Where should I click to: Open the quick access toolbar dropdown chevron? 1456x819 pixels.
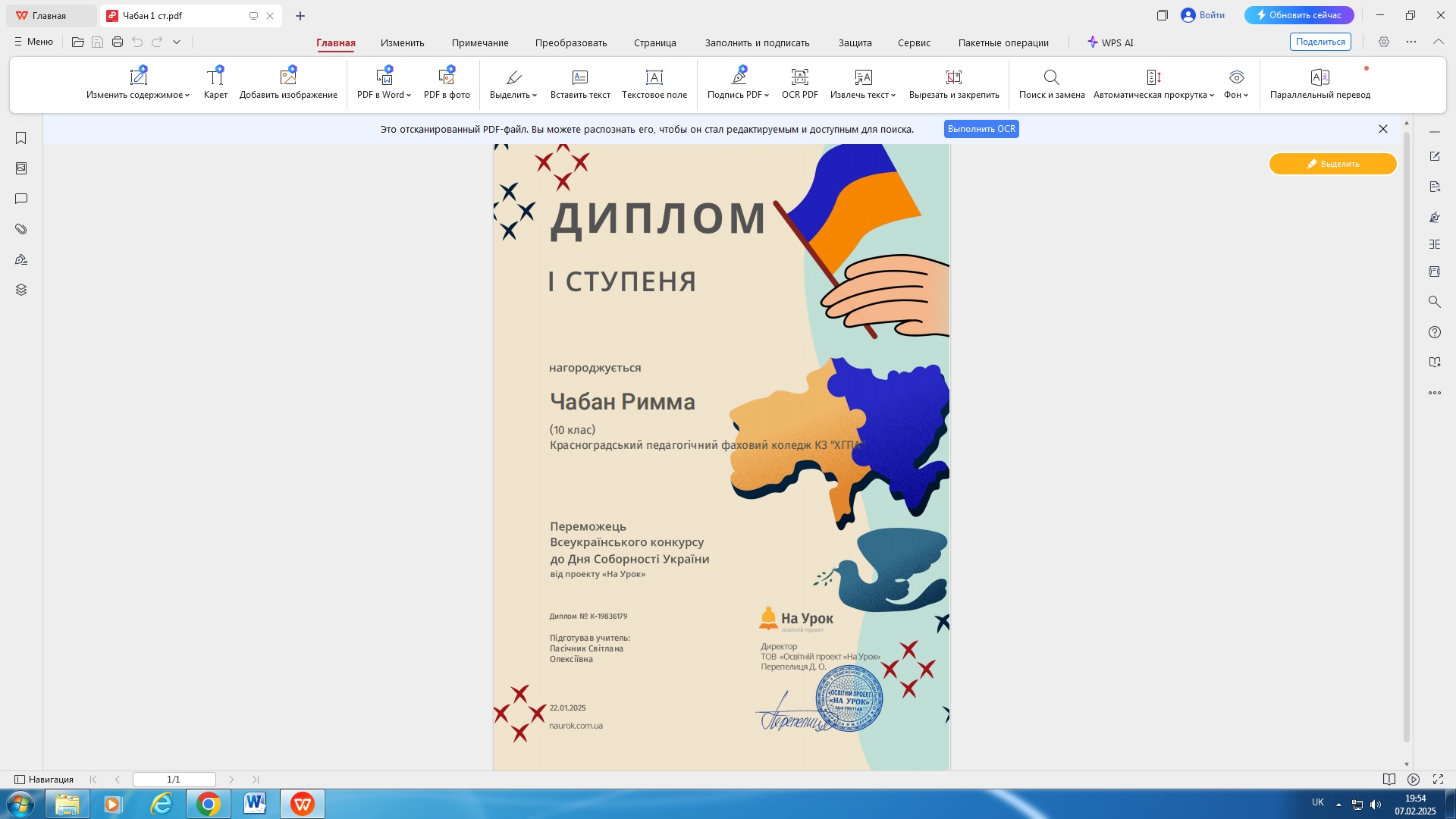177,42
